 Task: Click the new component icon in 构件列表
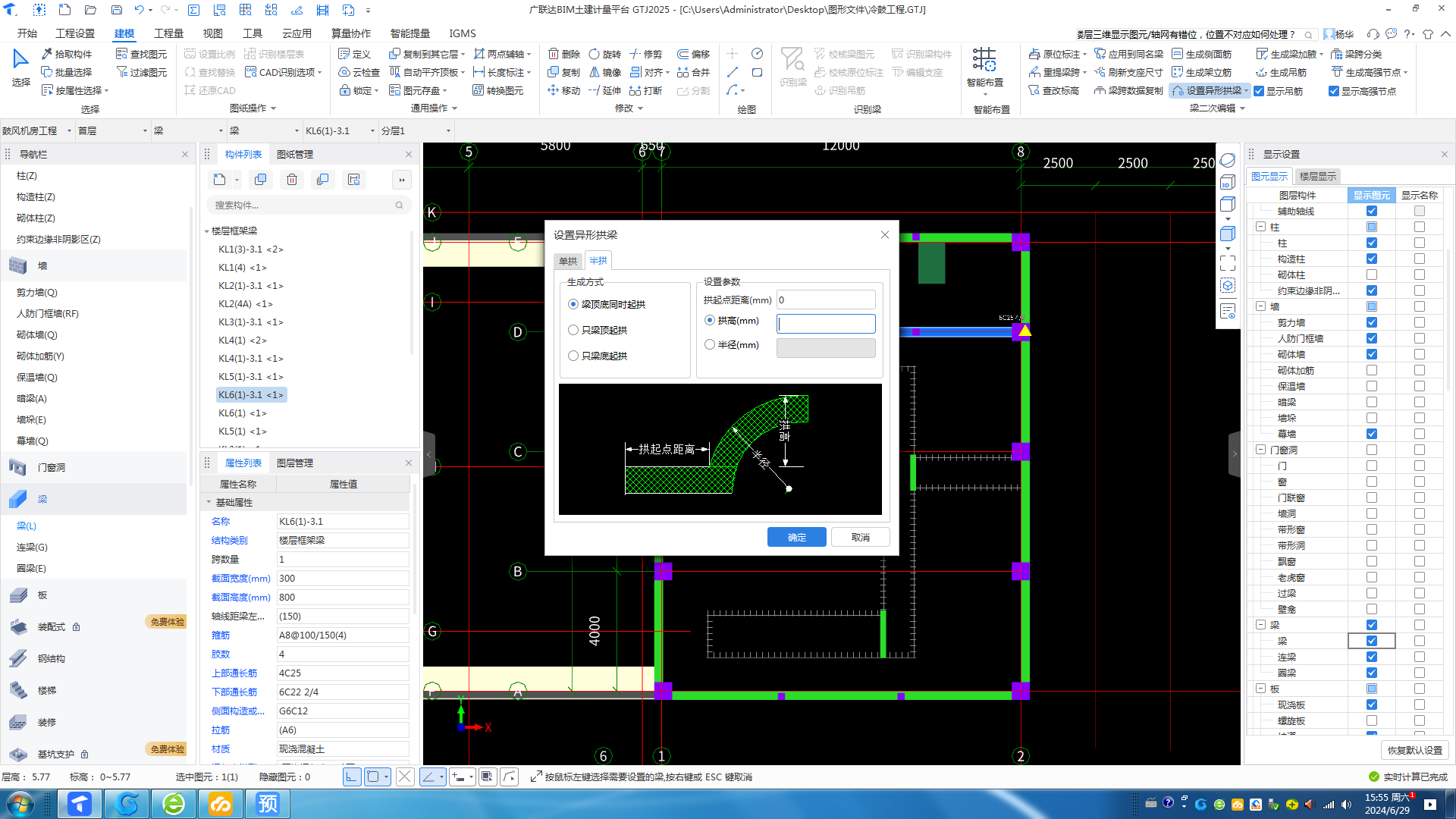click(x=219, y=180)
